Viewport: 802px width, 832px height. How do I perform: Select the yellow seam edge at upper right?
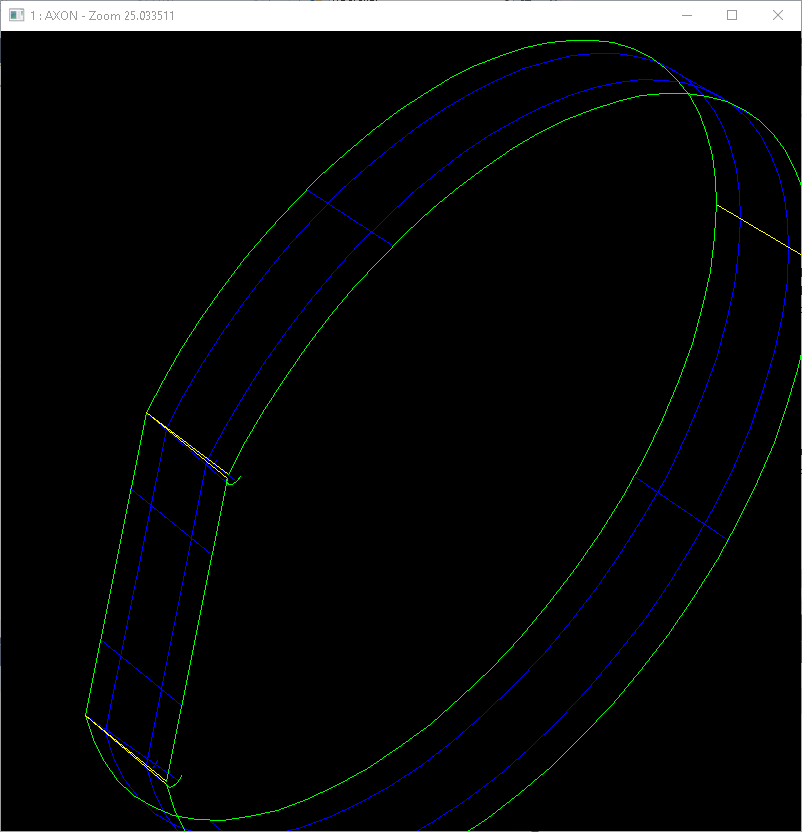(x=760, y=230)
